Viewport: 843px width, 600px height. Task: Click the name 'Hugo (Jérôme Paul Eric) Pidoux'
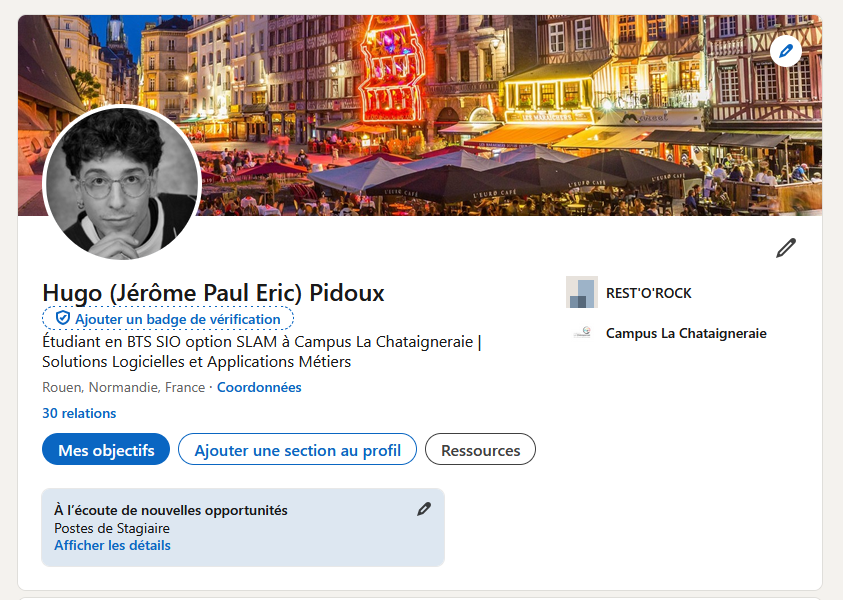tap(213, 293)
